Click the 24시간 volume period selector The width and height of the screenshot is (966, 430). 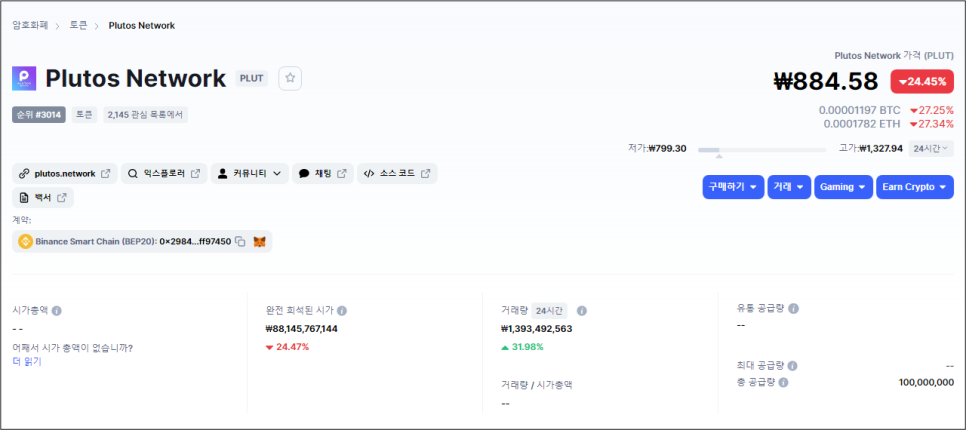pos(550,310)
